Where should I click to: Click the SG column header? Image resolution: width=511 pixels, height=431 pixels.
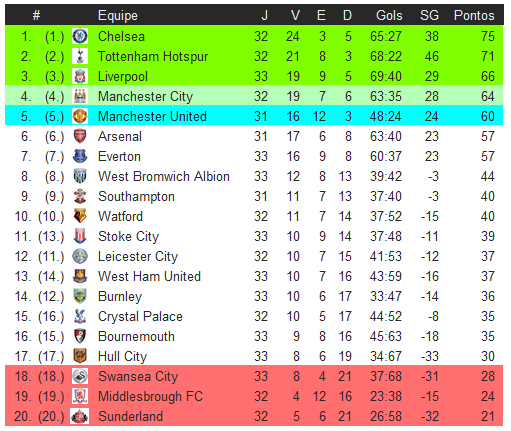point(429,15)
